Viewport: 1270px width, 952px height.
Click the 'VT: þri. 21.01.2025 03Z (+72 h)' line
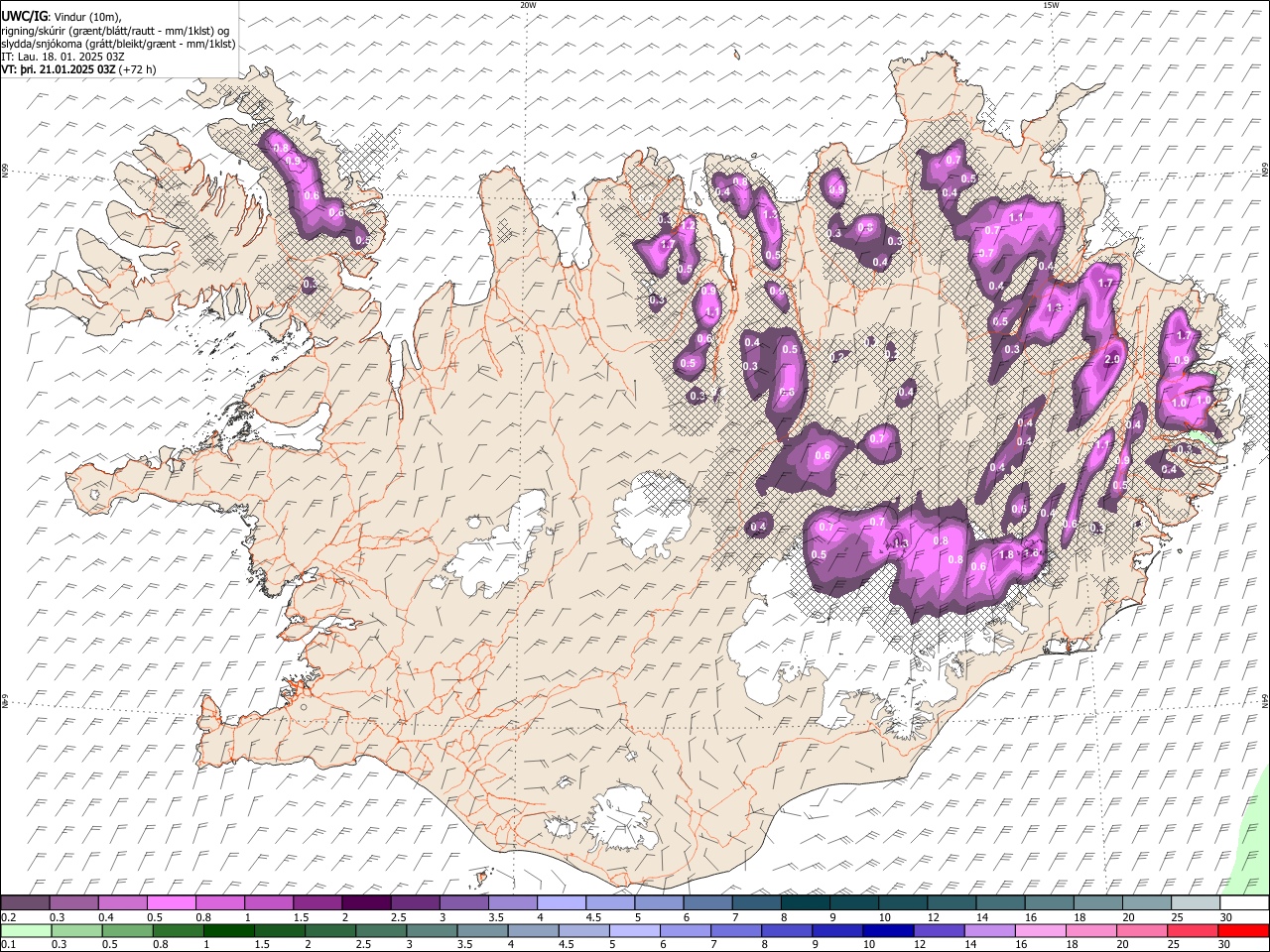[79, 69]
